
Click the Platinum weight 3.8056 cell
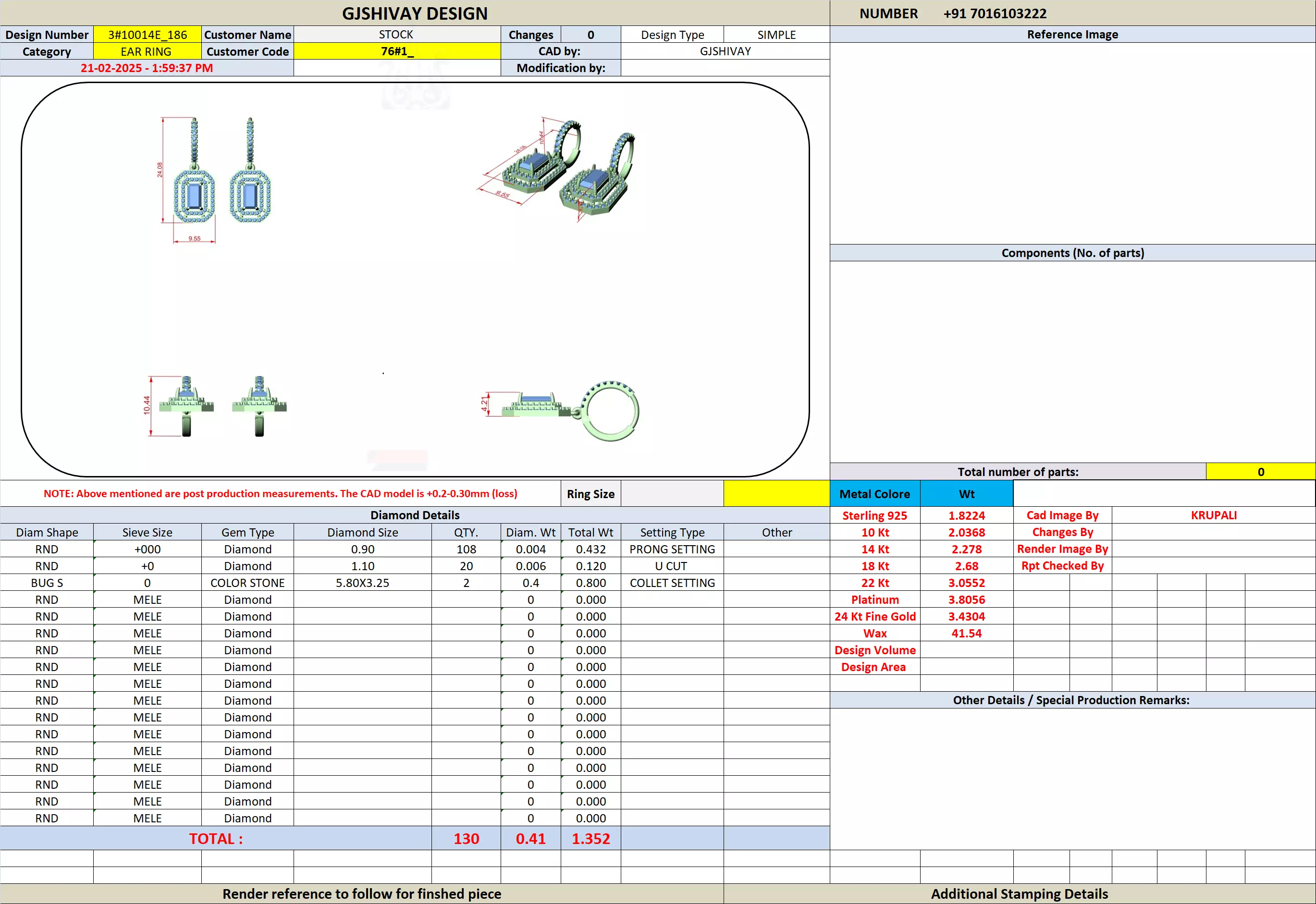967,599
